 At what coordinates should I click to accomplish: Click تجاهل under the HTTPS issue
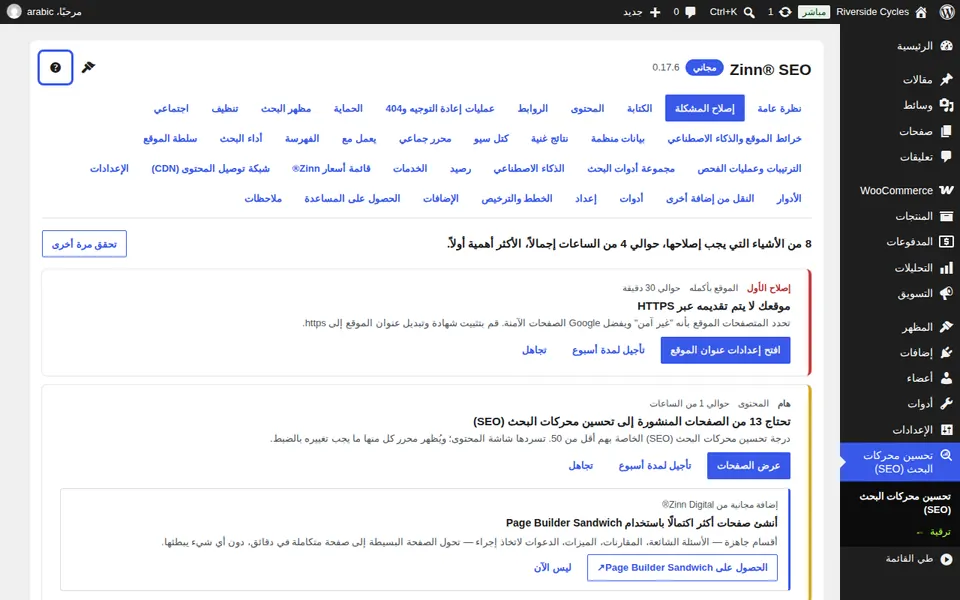pyautogui.click(x=534, y=350)
